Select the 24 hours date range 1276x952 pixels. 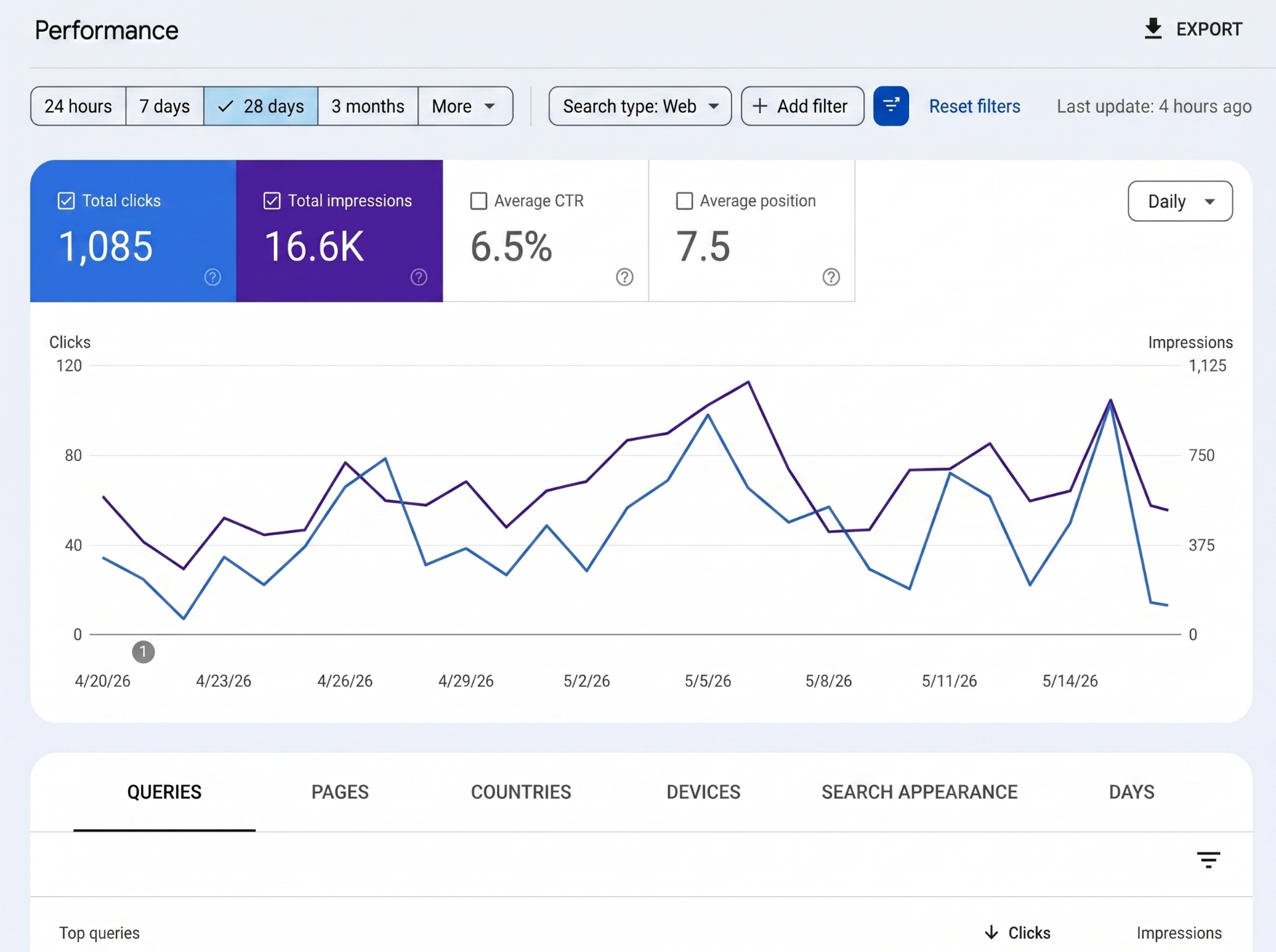[78, 106]
